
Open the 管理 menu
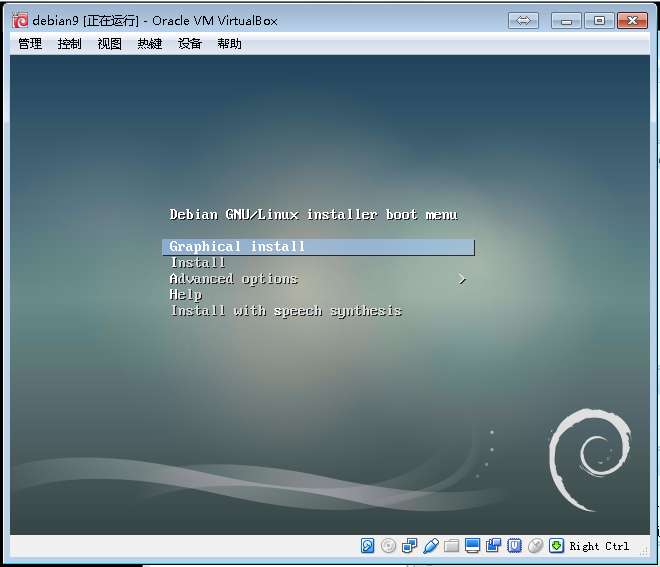point(30,43)
